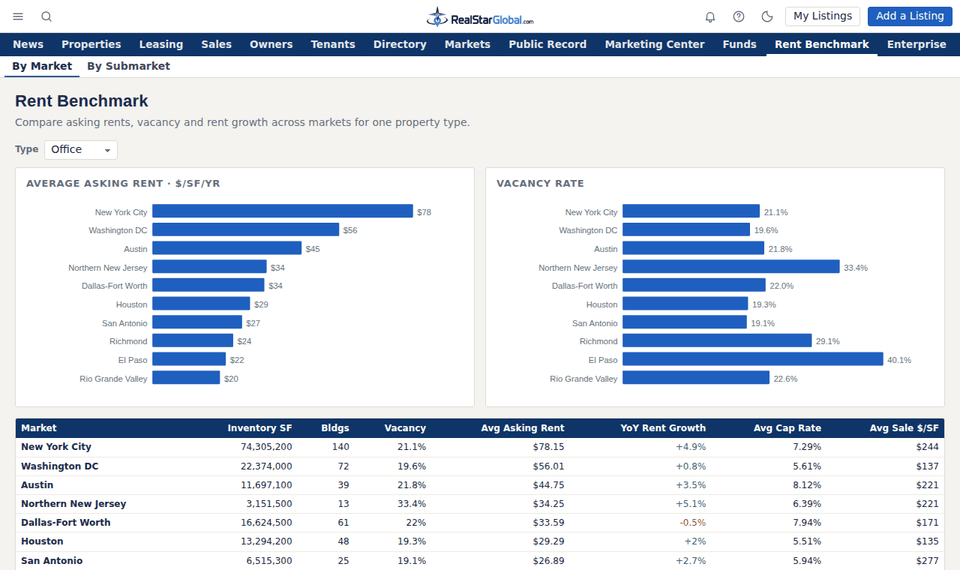Click Add a Listing button
This screenshot has width=960, height=570.
coord(909,16)
